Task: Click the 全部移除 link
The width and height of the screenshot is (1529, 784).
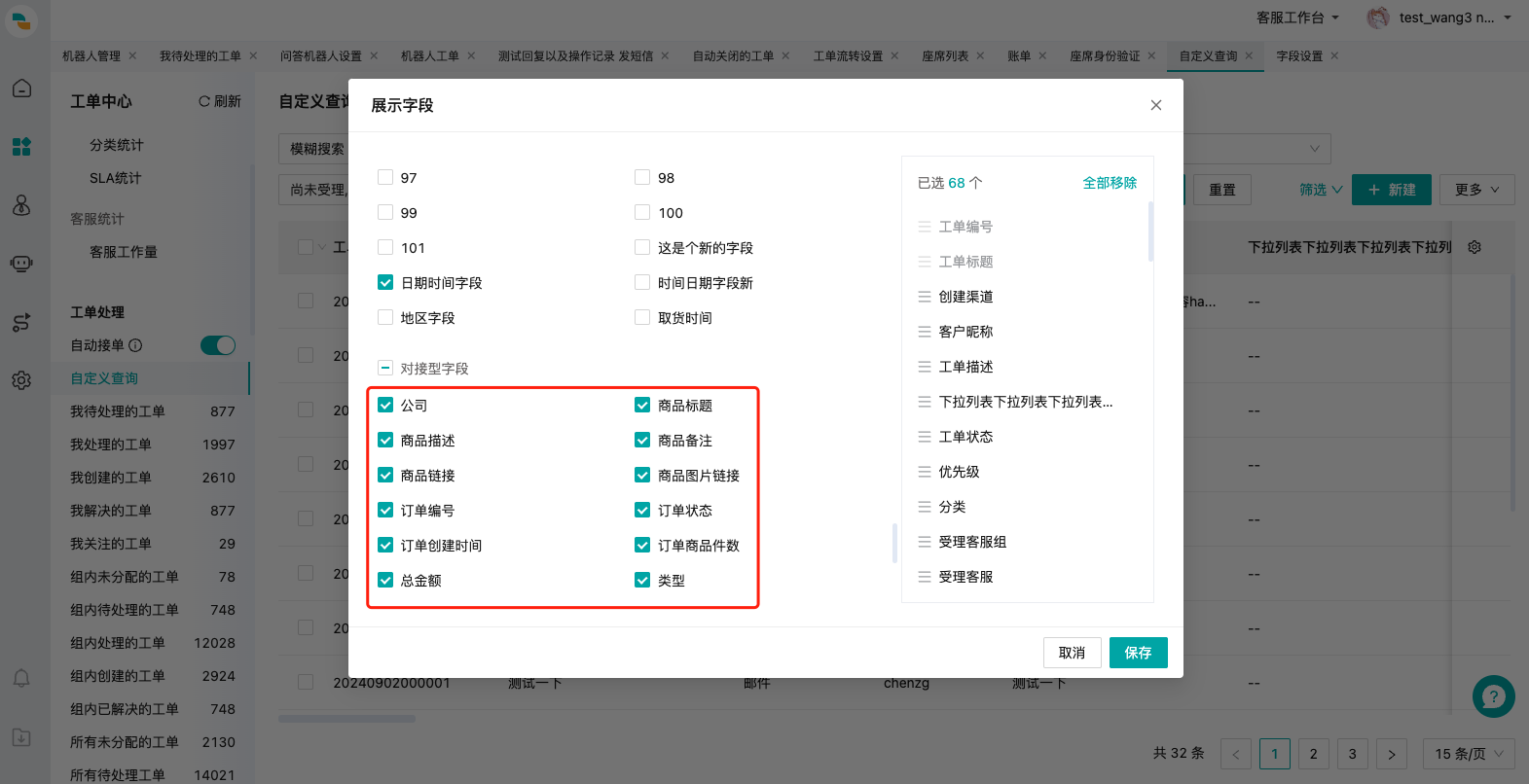Action: pos(1110,183)
